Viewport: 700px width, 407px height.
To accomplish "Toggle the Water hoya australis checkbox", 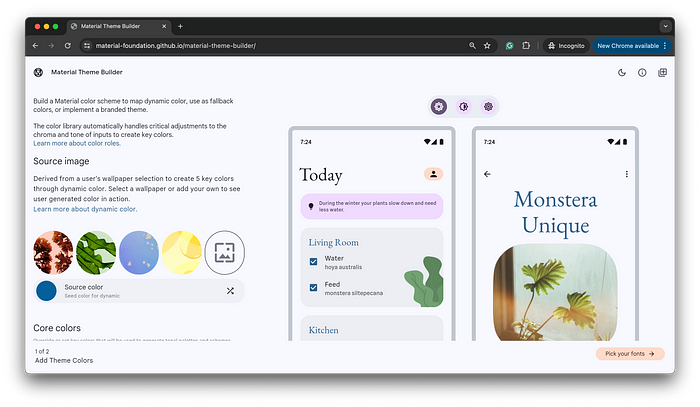I will [x=313, y=262].
